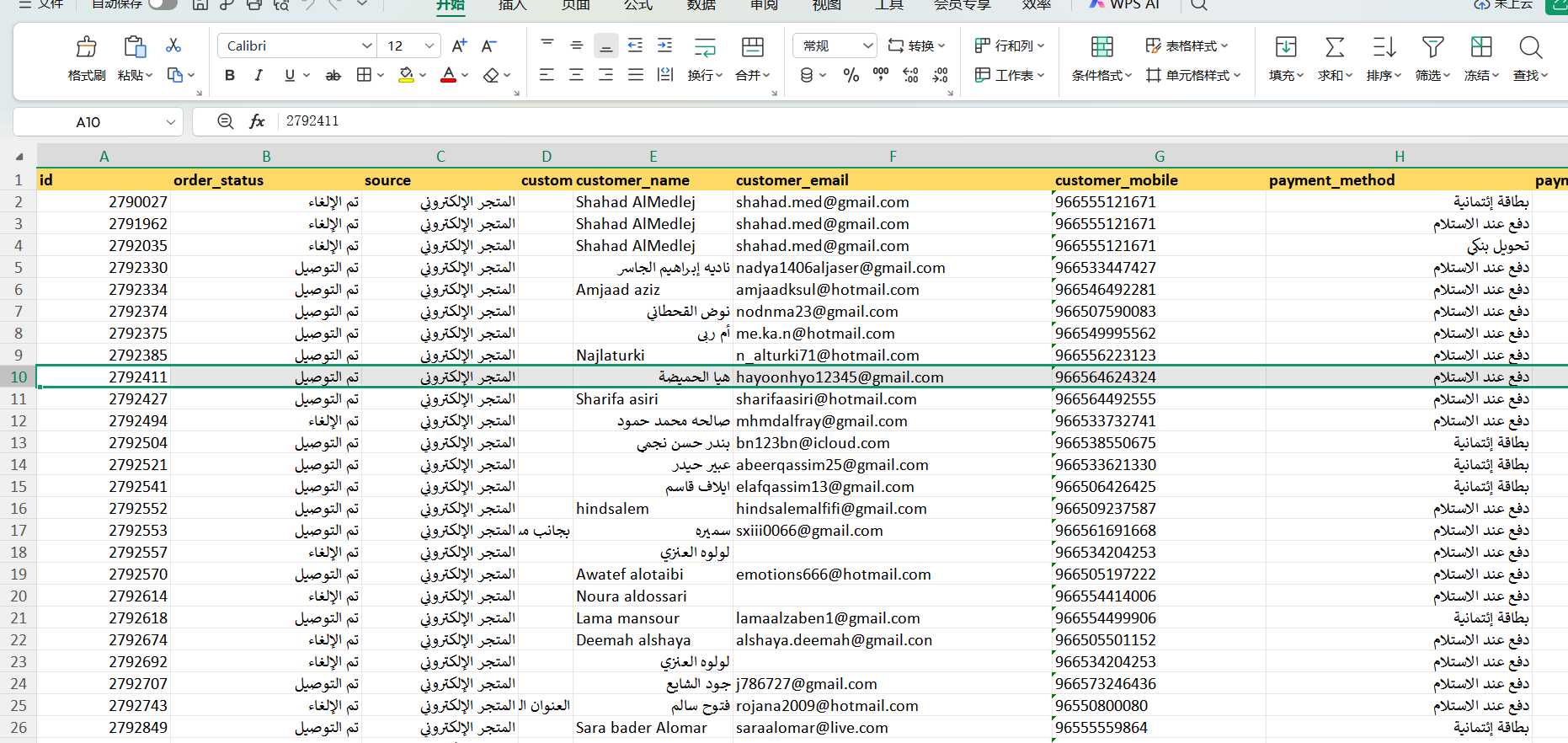Screen dimensions: 1568x743
Task: Toggle italic formatting
Action: (x=259, y=75)
